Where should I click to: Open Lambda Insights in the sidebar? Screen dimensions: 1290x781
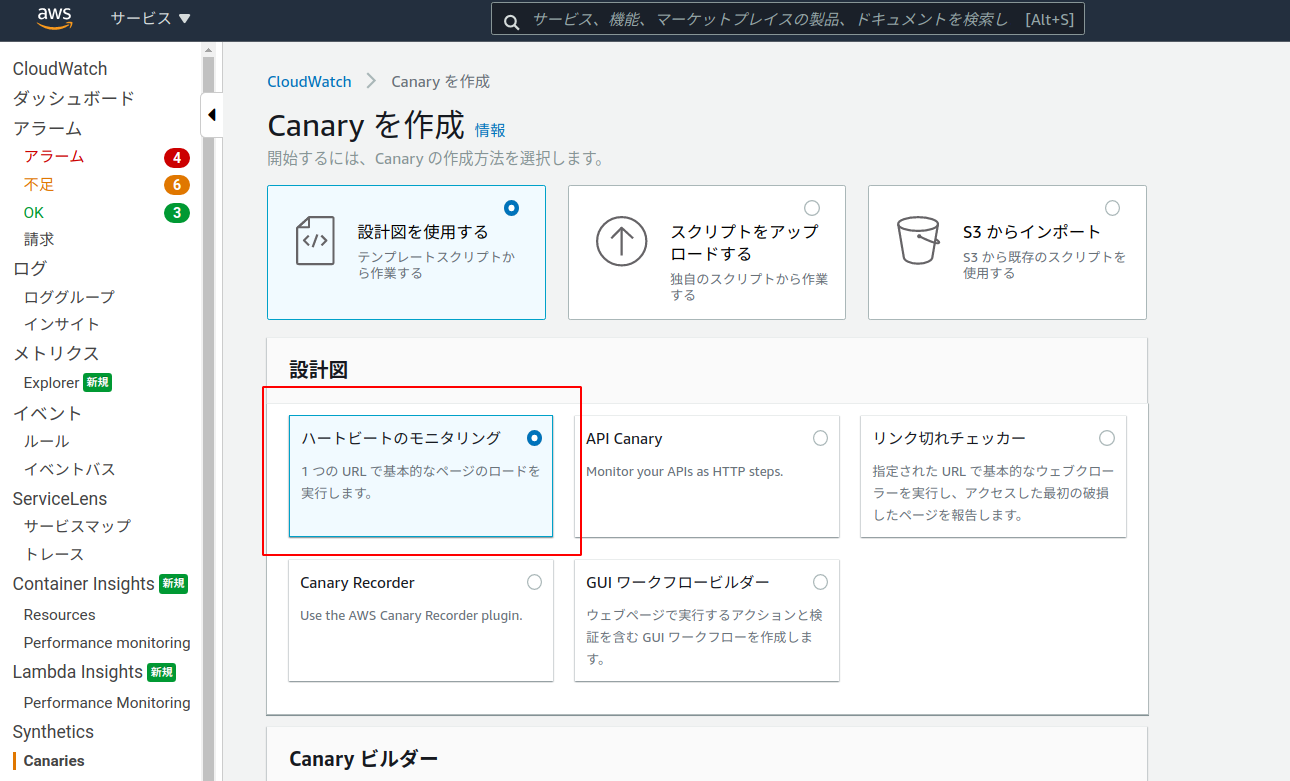coord(78,672)
